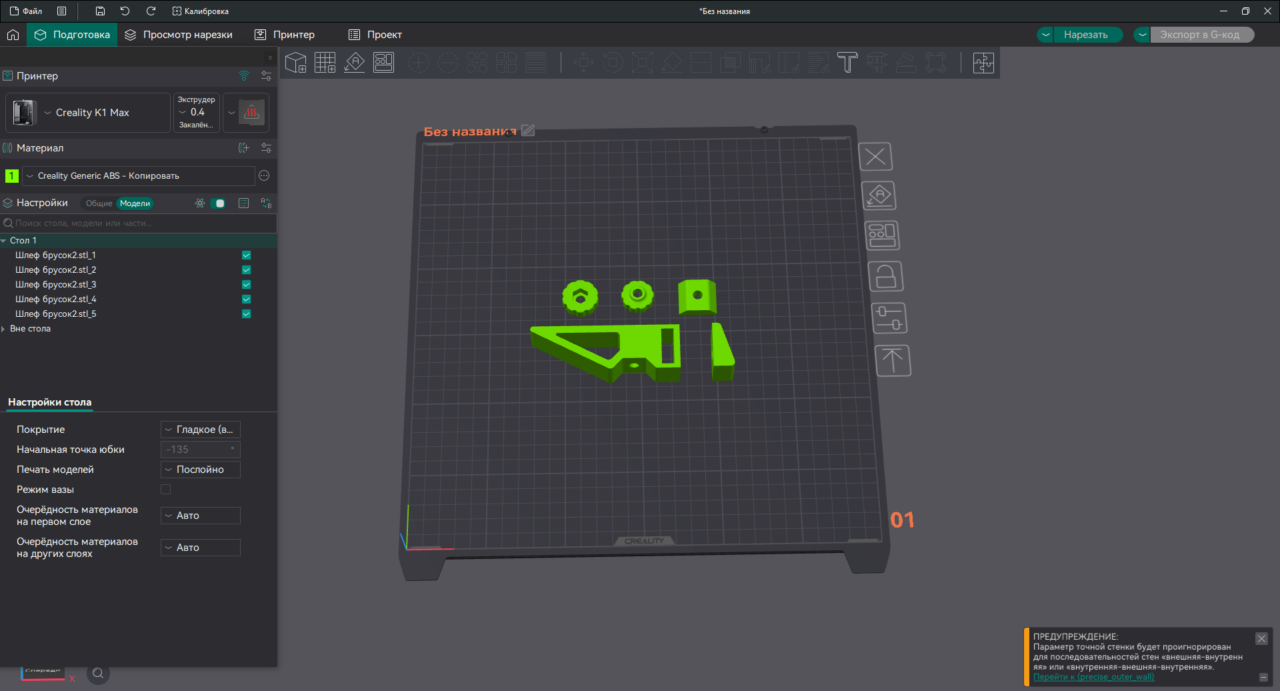Click the Arrange all objects icon
The image size is (1280, 691).
383,63
